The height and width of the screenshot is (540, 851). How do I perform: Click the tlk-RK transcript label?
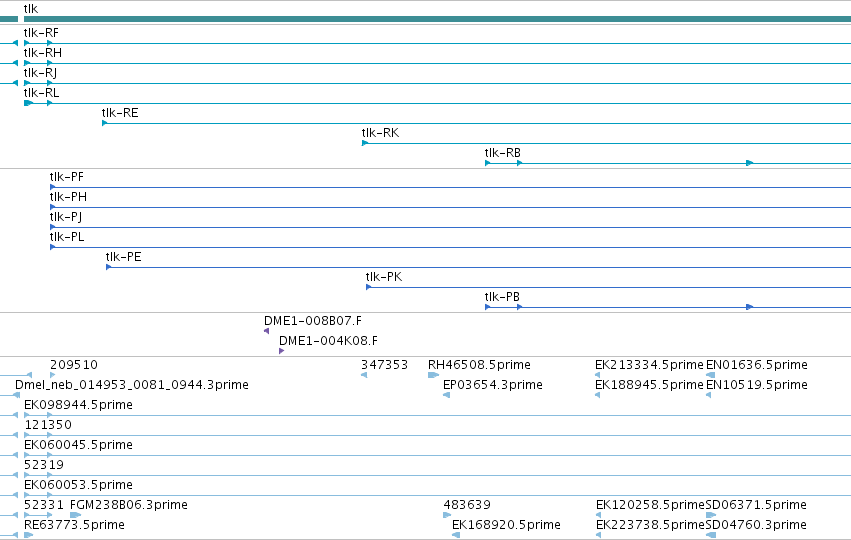380,133
